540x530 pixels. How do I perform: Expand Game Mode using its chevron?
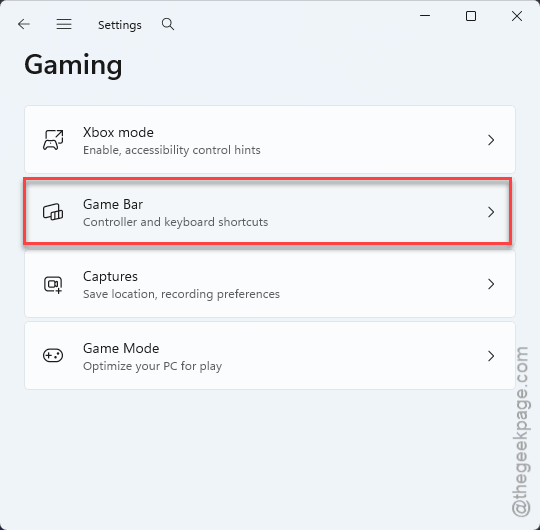pyautogui.click(x=491, y=356)
